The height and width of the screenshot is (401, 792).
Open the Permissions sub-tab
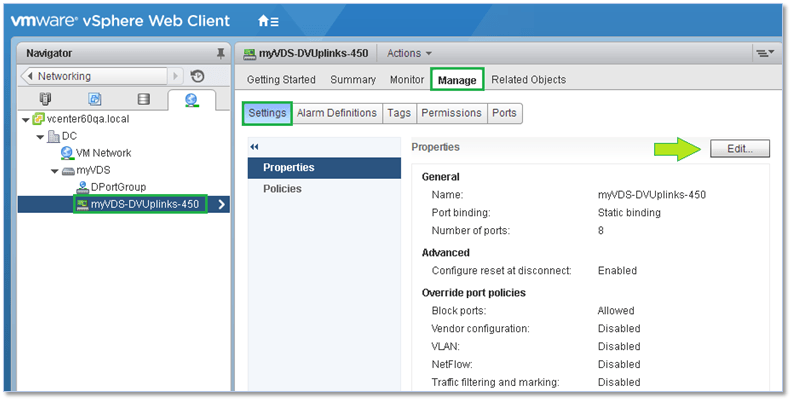(452, 113)
